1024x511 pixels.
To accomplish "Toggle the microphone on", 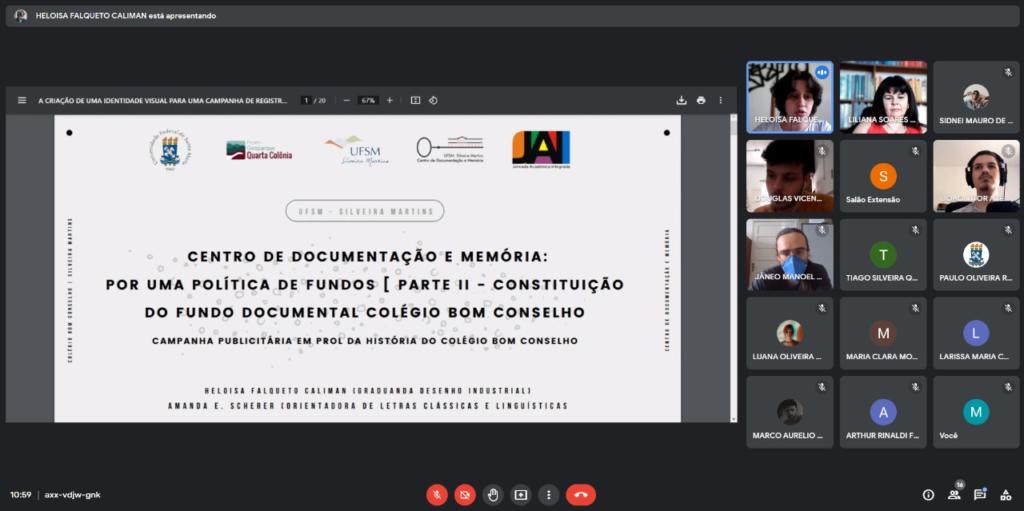I will [437, 494].
